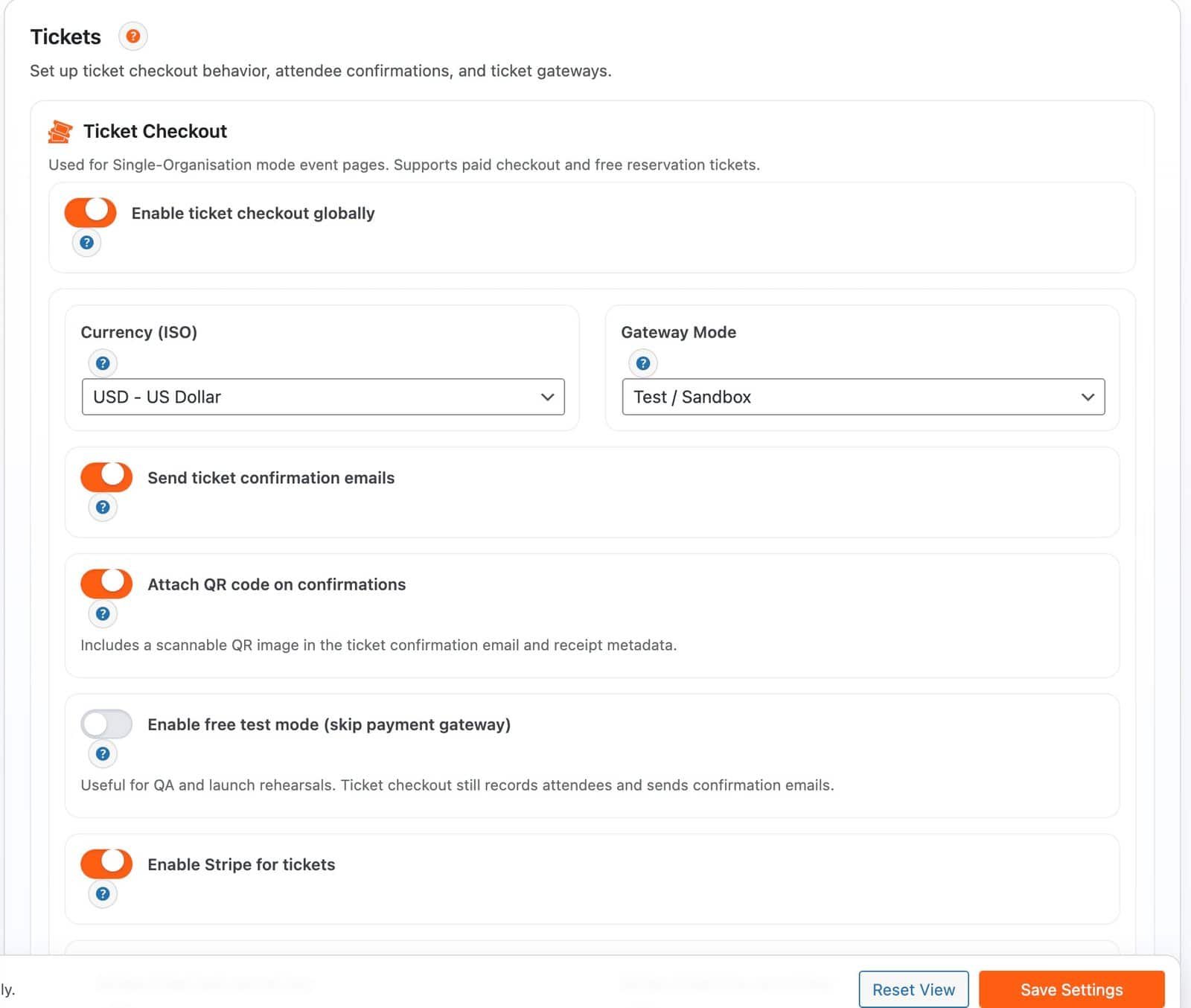Screen dimensions: 1191x1008
Task: Click the Save Settings button
Action: coord(1072,989)
